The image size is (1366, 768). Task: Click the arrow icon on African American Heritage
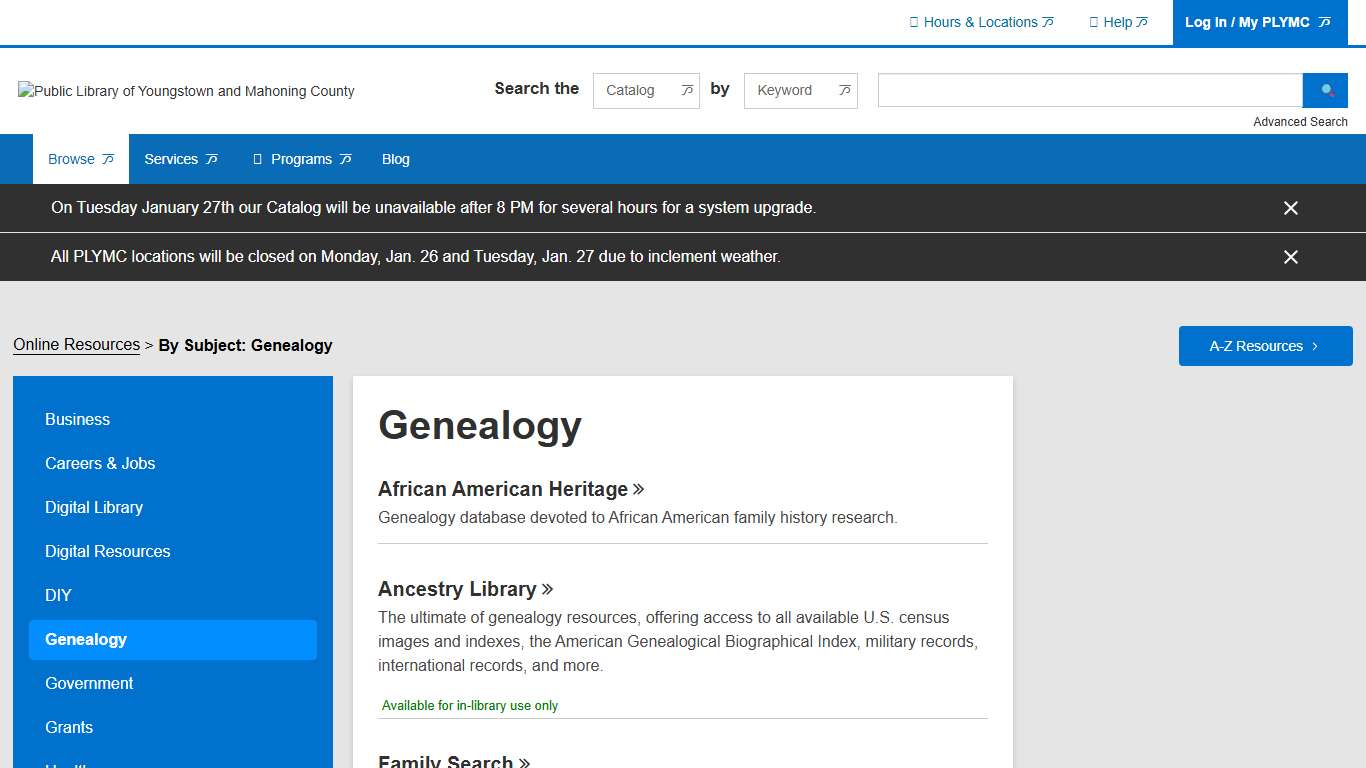(x=638, y=489)
